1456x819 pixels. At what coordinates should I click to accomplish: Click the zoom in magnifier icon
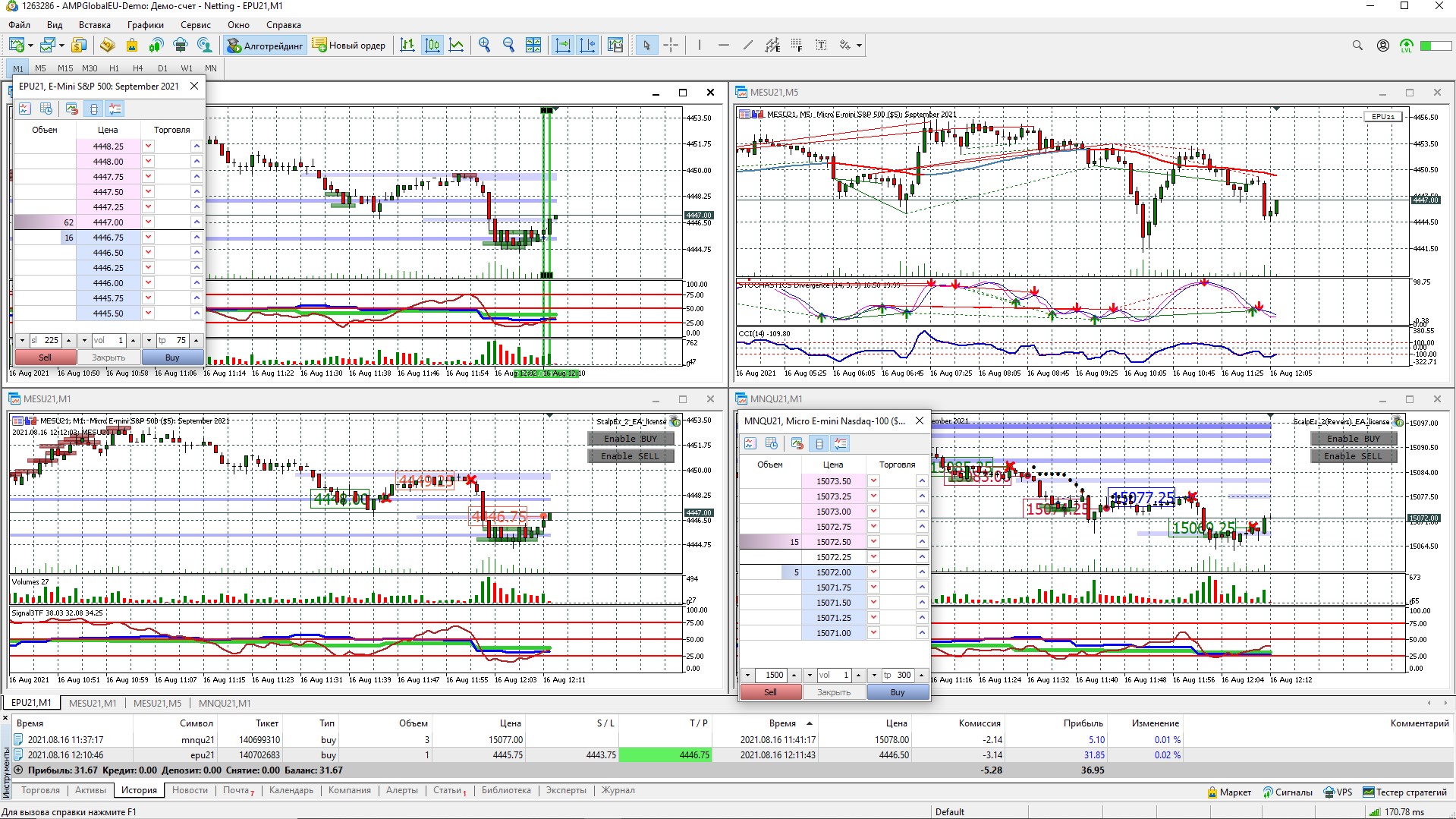coord(484,46)
